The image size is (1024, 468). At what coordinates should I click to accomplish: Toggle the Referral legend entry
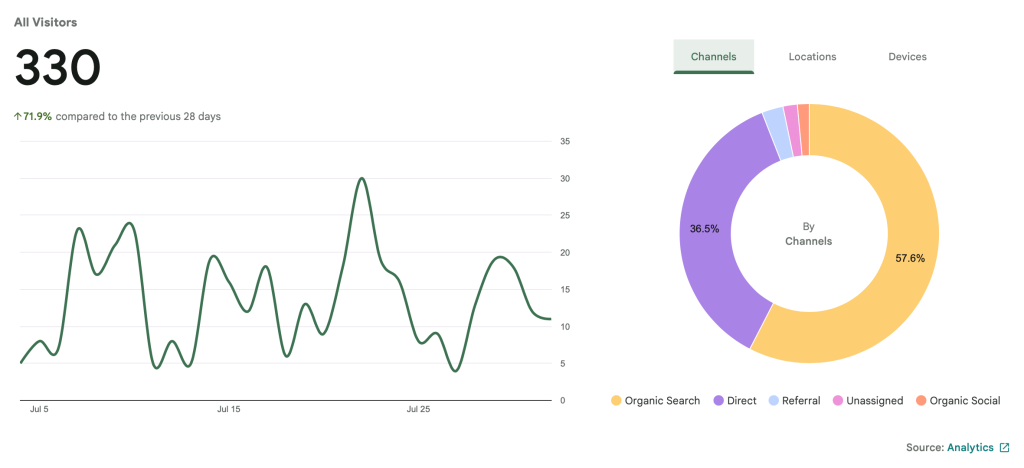pos(794,401)
